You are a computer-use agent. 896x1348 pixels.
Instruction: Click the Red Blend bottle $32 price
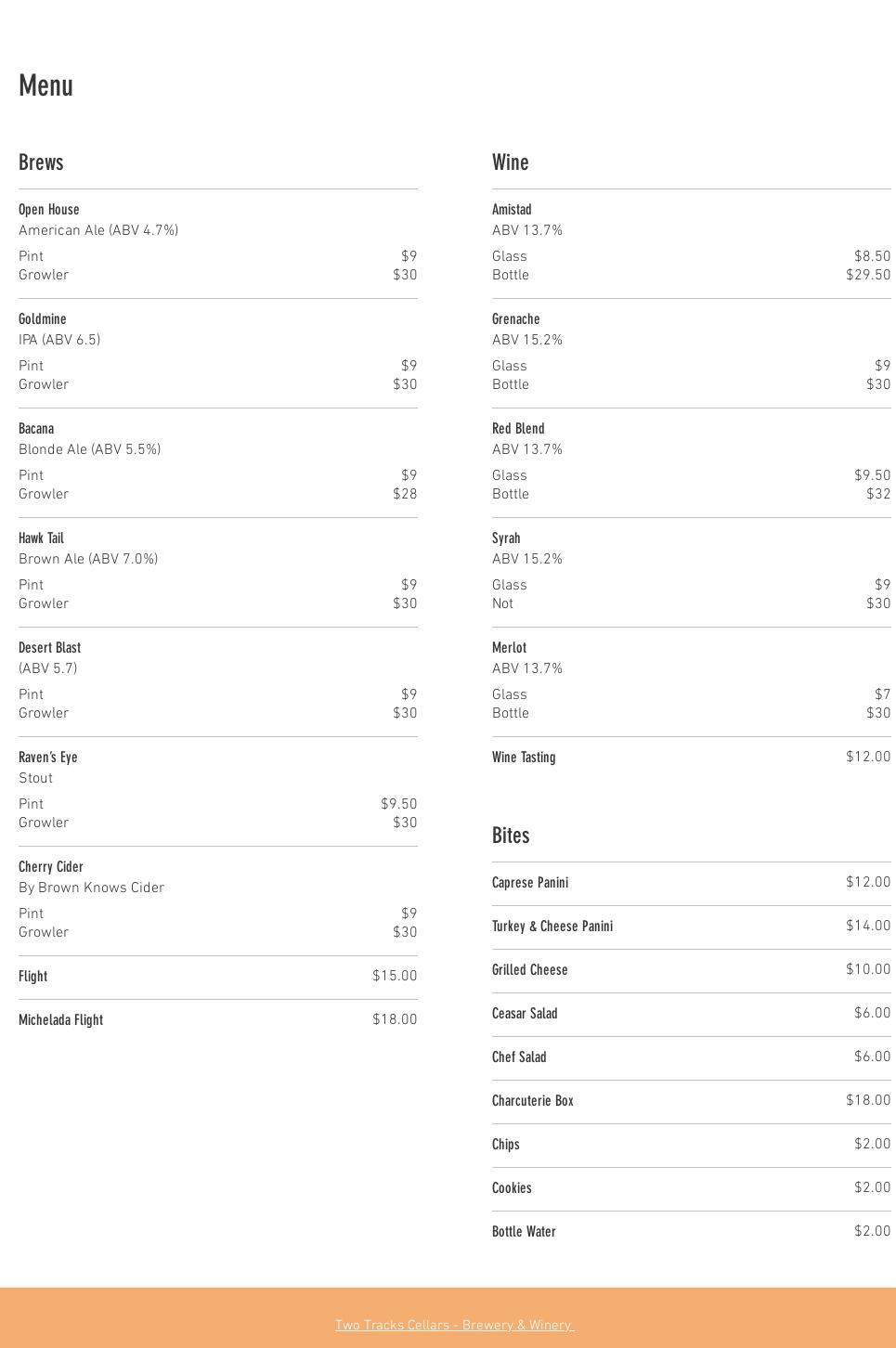point(878,494)
